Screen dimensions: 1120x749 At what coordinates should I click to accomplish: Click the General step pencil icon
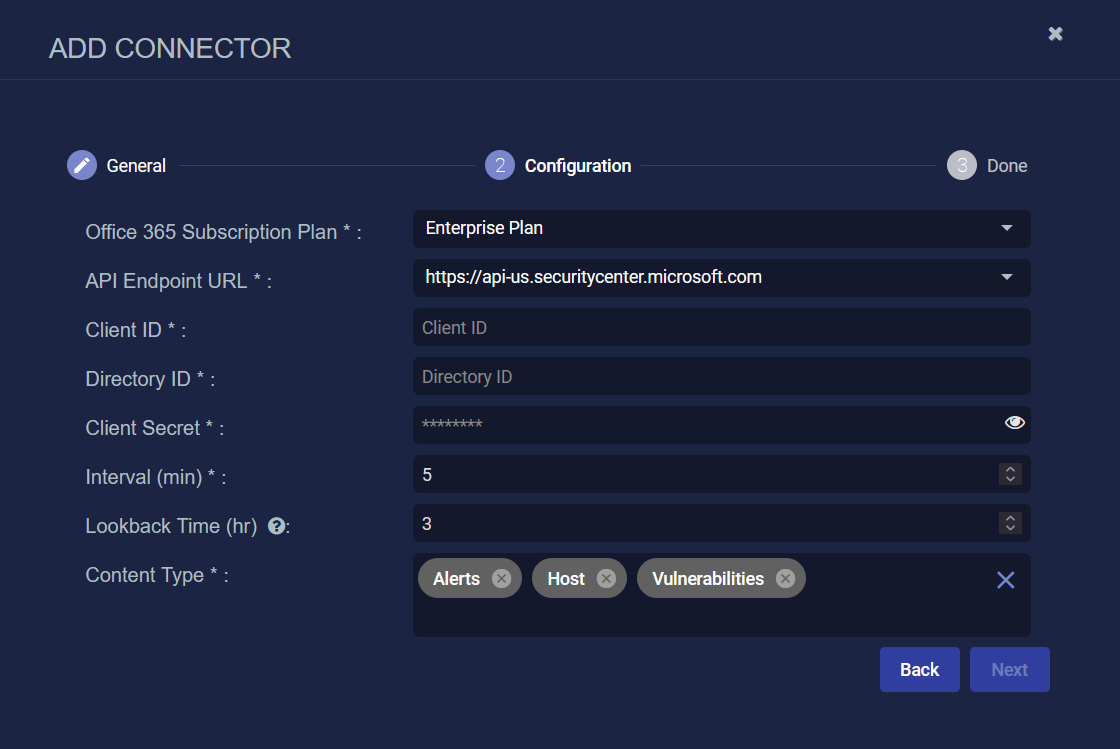82,166
